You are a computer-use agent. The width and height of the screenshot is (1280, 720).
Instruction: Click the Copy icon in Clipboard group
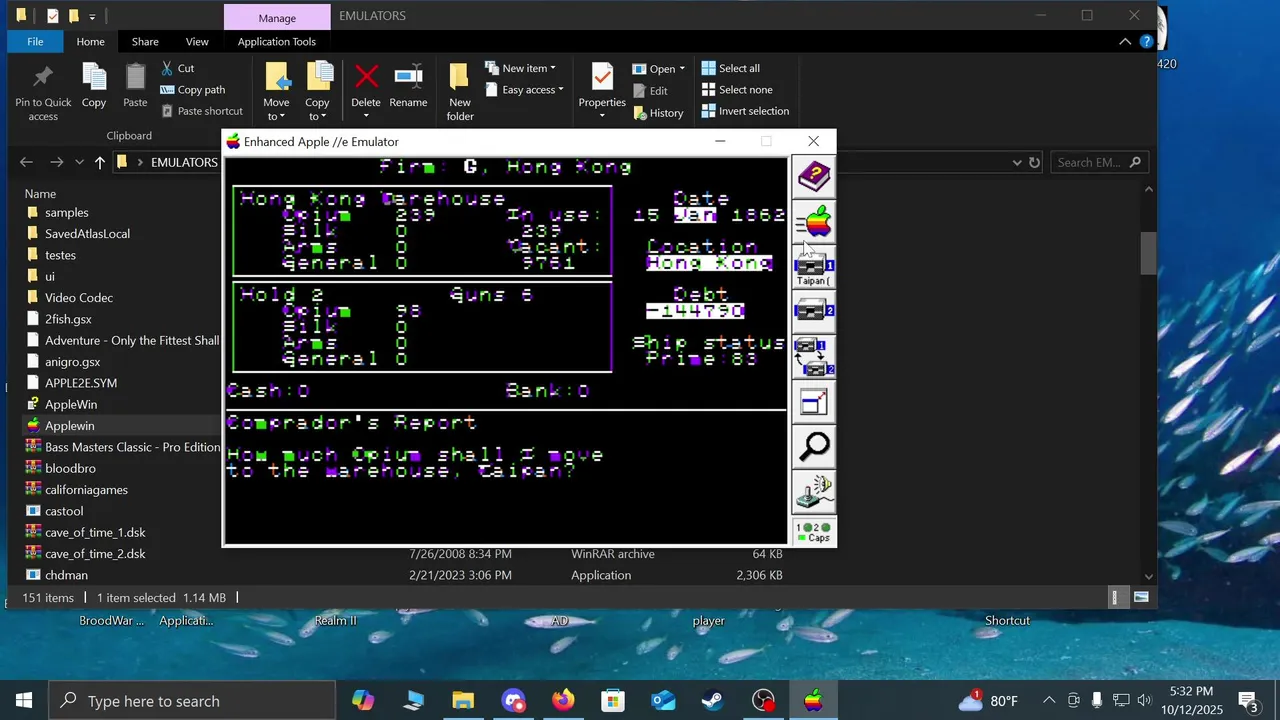click(94, 86)
